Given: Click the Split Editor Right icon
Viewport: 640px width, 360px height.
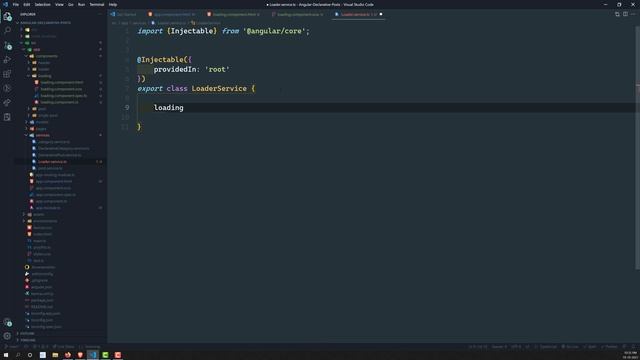Looking at the screenshot, I should (x=625, y=14).
